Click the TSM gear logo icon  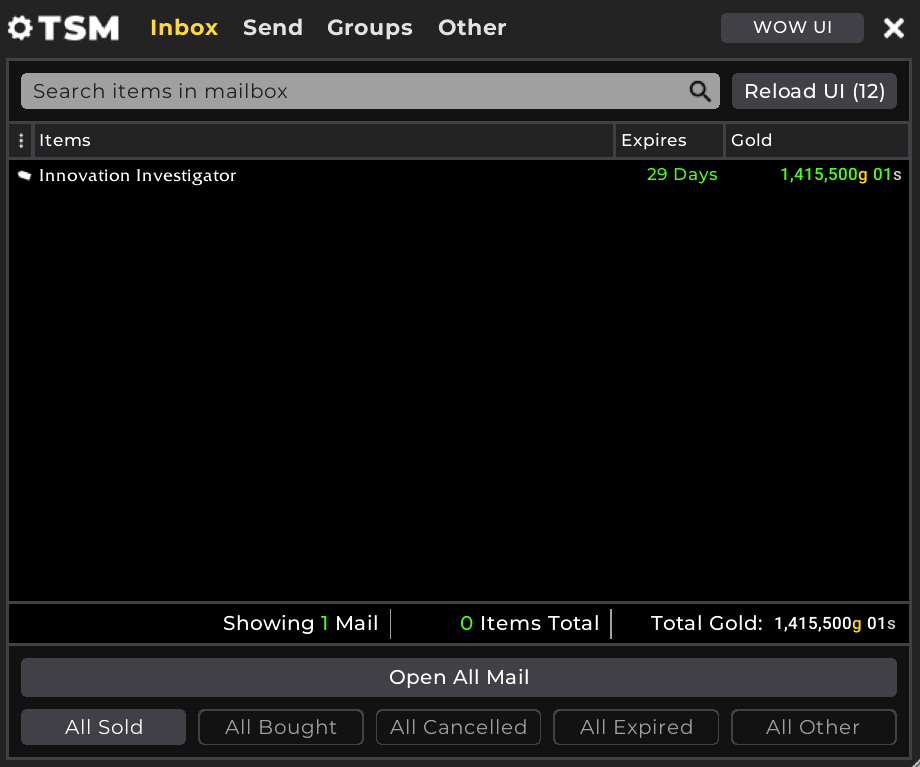21,28
